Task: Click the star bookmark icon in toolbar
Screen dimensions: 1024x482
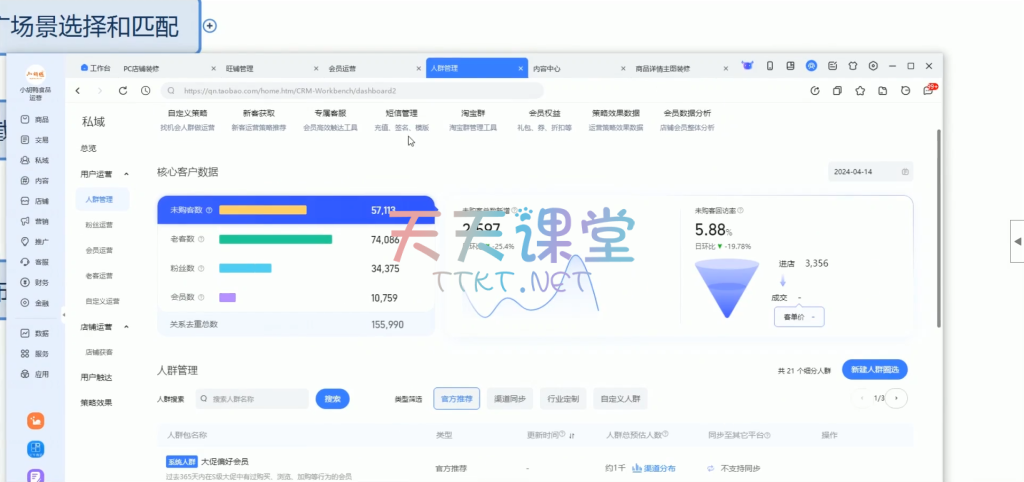Action: click(x=859, y=90)
